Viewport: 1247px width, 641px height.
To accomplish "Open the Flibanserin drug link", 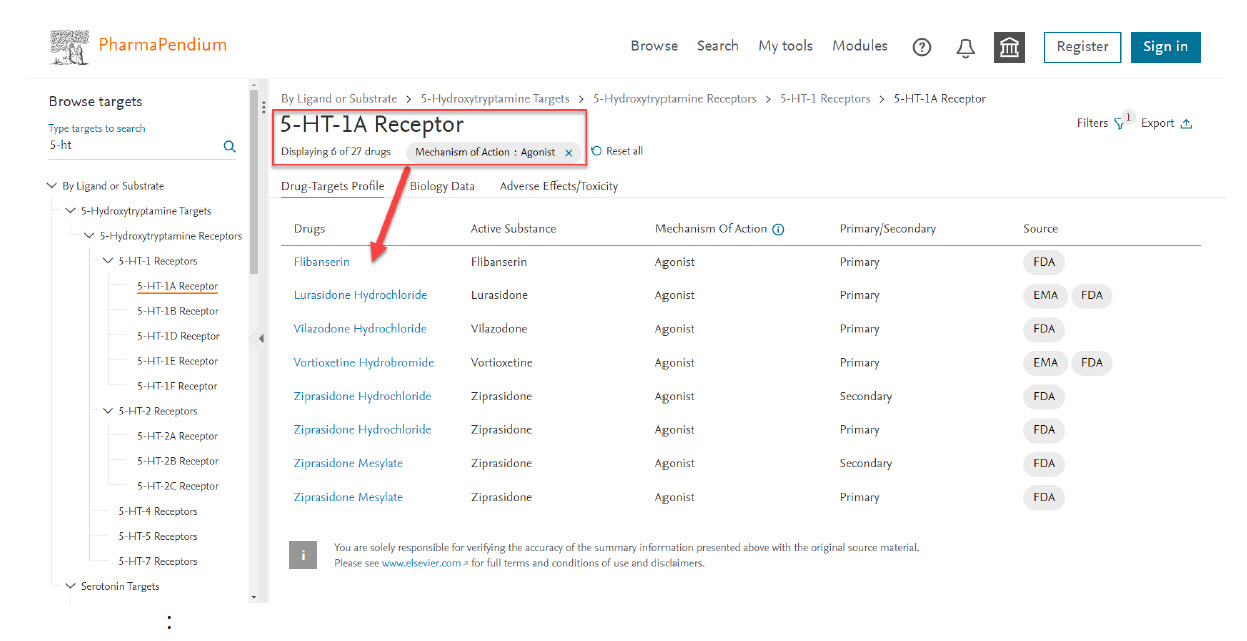I will pyautogui.click(x=321, y=262).
